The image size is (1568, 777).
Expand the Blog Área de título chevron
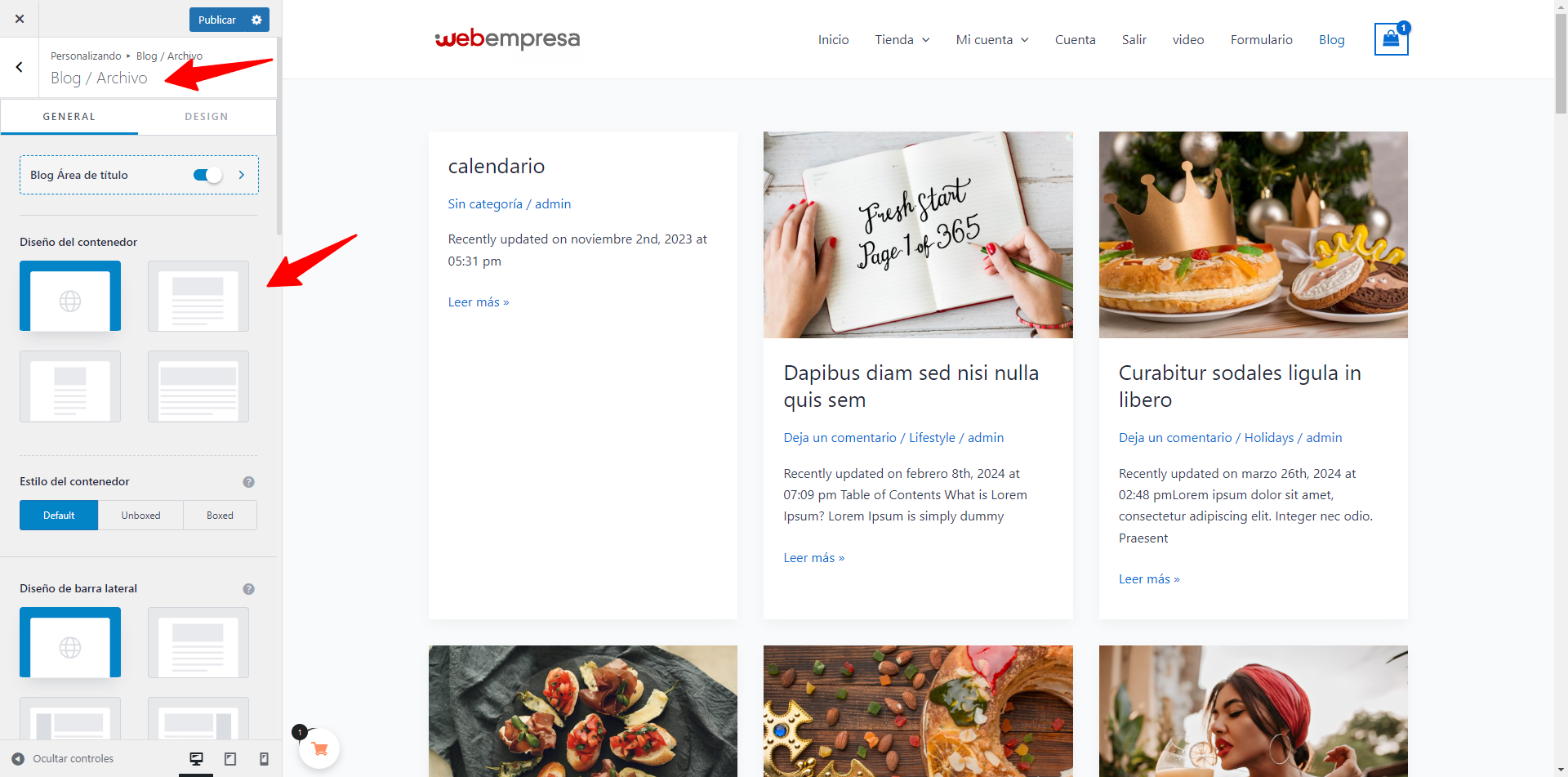click(x=241, y=175)
